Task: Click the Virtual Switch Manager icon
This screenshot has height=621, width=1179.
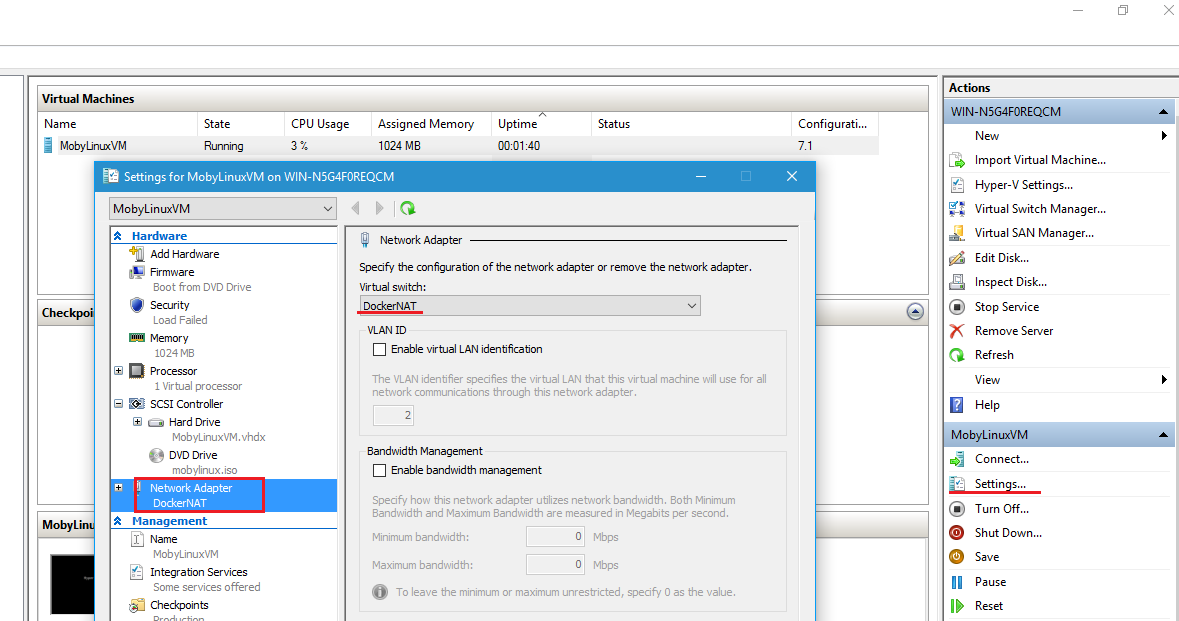Action: tap(956, 209)
